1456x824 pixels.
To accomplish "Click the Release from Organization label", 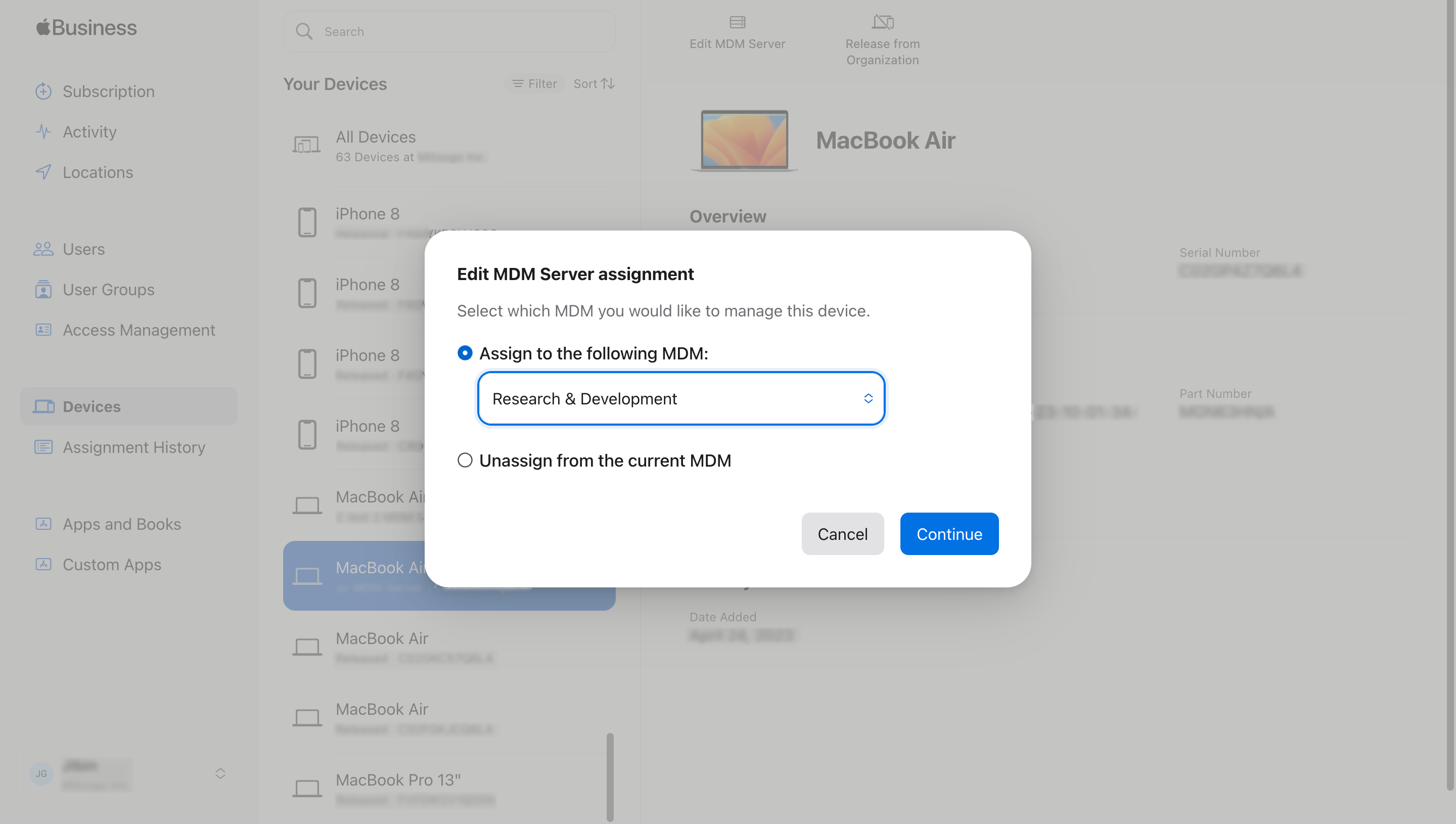I will pos(882,52).
